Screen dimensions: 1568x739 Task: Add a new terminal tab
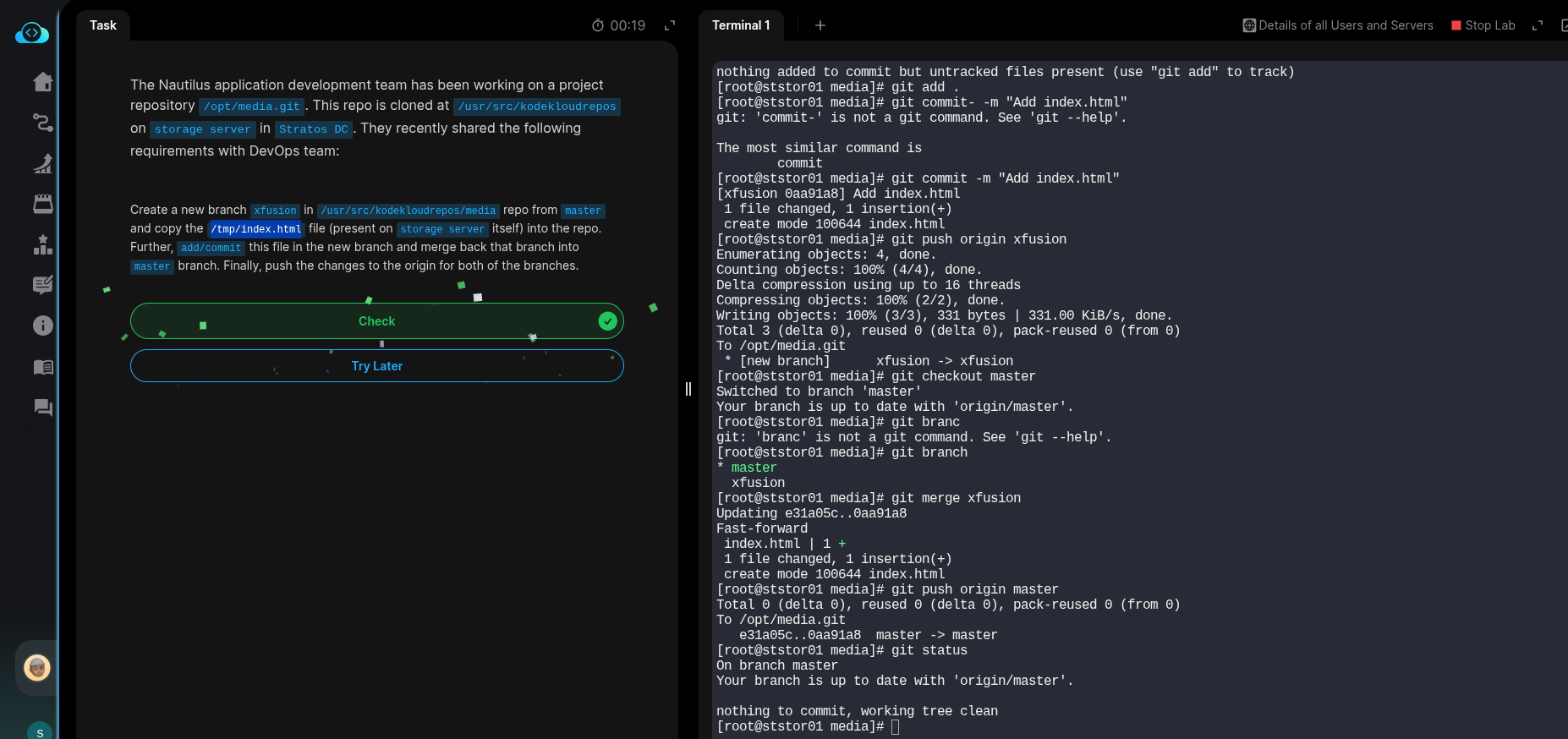pos(820,25)
